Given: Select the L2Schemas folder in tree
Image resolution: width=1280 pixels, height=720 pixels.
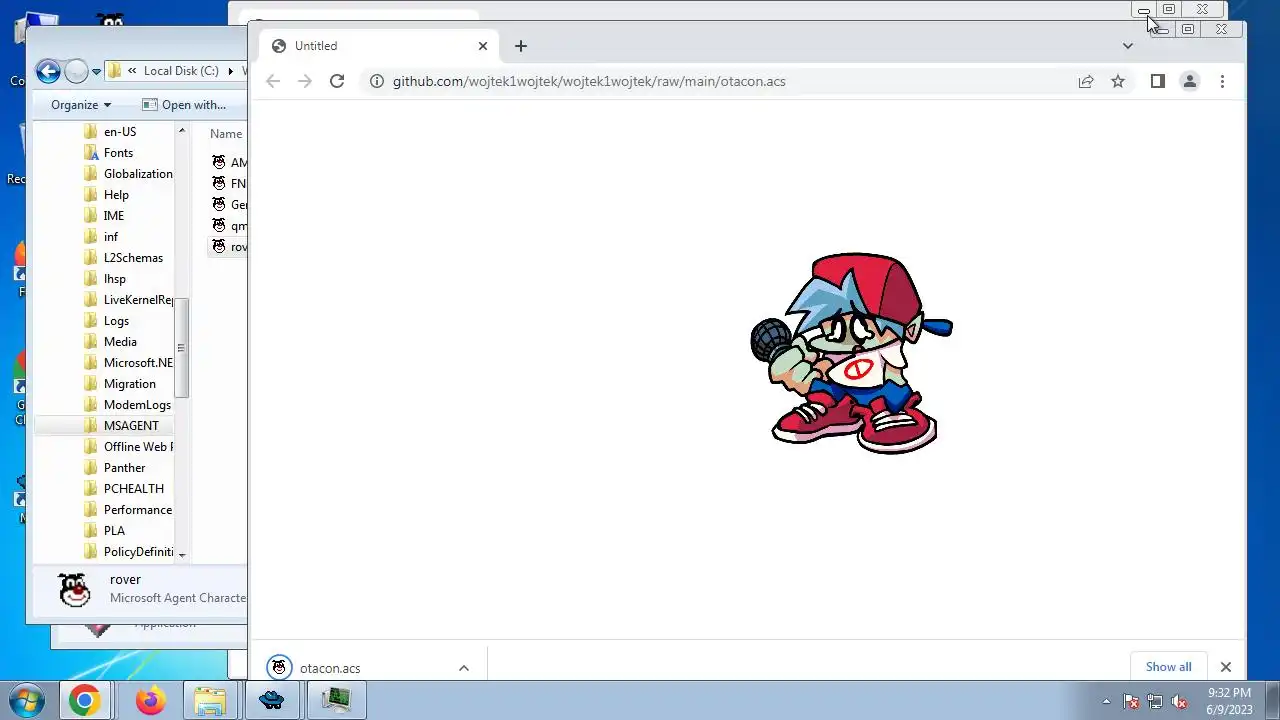Looking at the screenshot, I should point(133,257).
